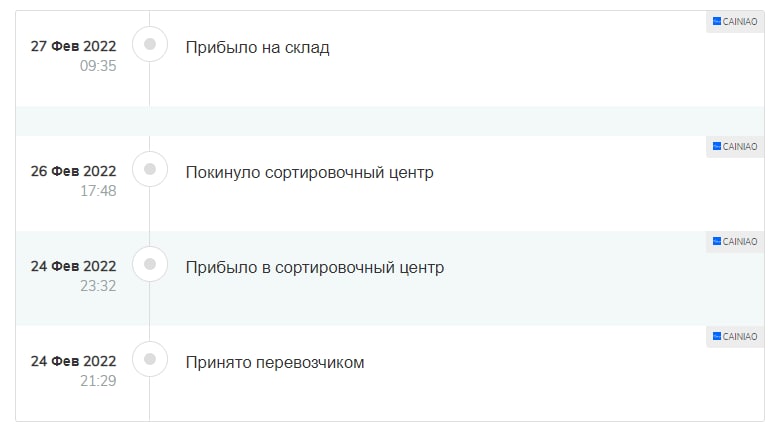The height and width of the screenshot is (430, 777).
Task: Click the CAINIAO badge on Покинуло сортировочный центр row
Action: [735, 146]
